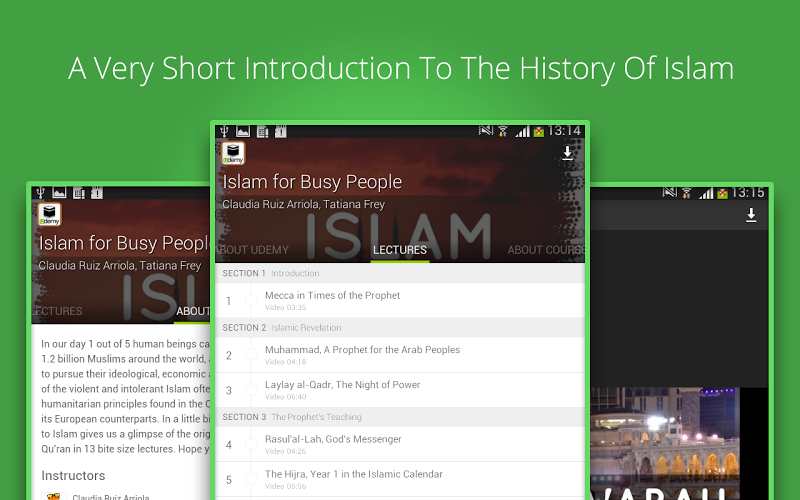
Task: Tap the download icon in center phone header
Action: point(567,154)
